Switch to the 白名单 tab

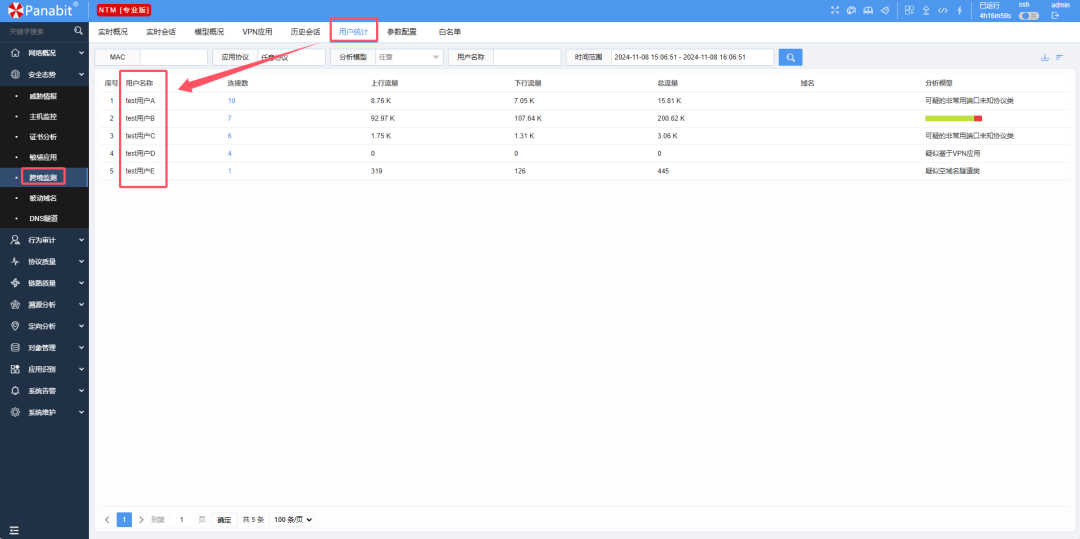[x=450, y=32]
